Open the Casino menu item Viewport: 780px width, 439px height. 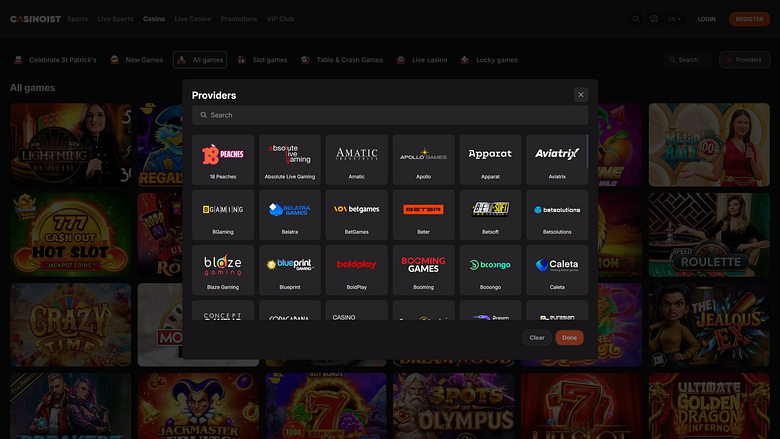click(154, 19)
